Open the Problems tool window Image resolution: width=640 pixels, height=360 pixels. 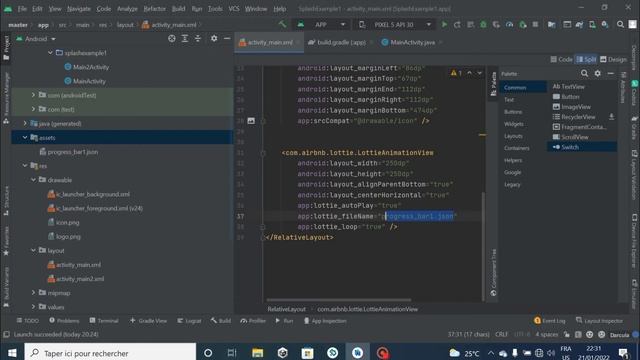point(64,321)
